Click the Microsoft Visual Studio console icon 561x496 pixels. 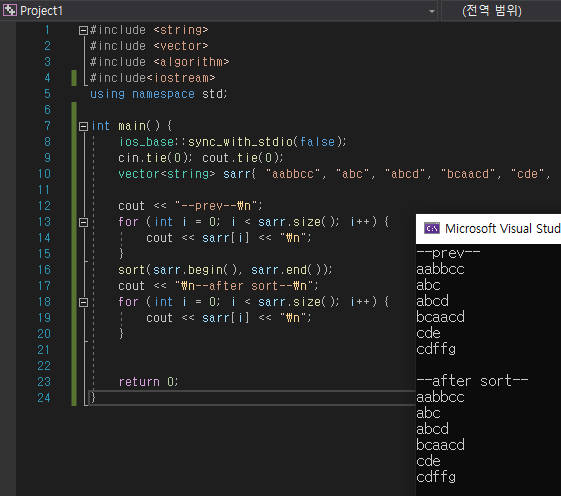point(431,228)
